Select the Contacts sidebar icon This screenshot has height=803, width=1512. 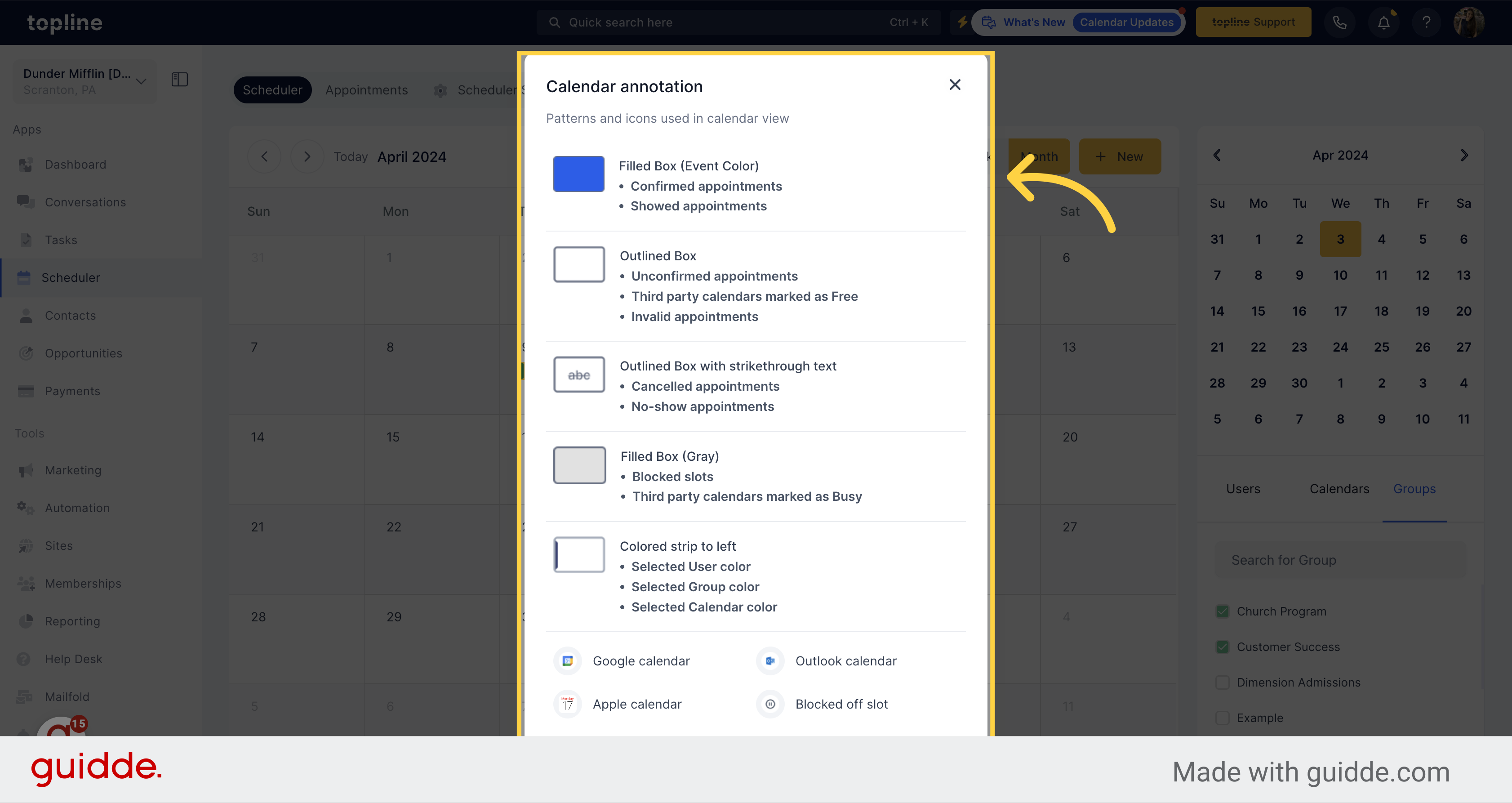(26, 316)
